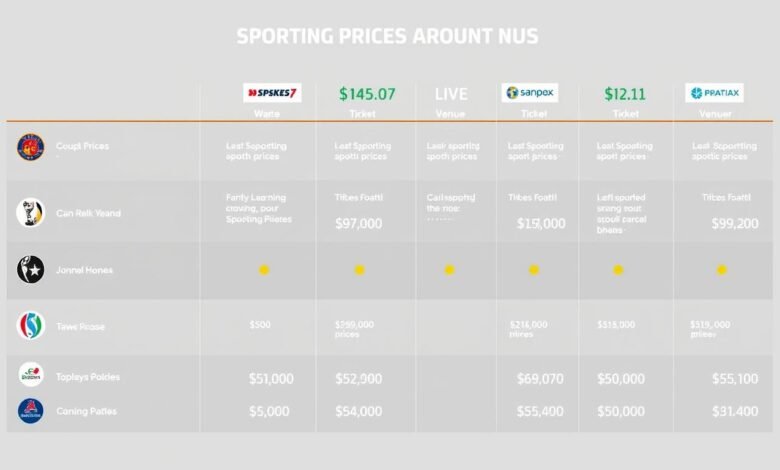Select yellow dot under PPATIAX column
This screenshot has width=780, height=470.
pos(722,270)
